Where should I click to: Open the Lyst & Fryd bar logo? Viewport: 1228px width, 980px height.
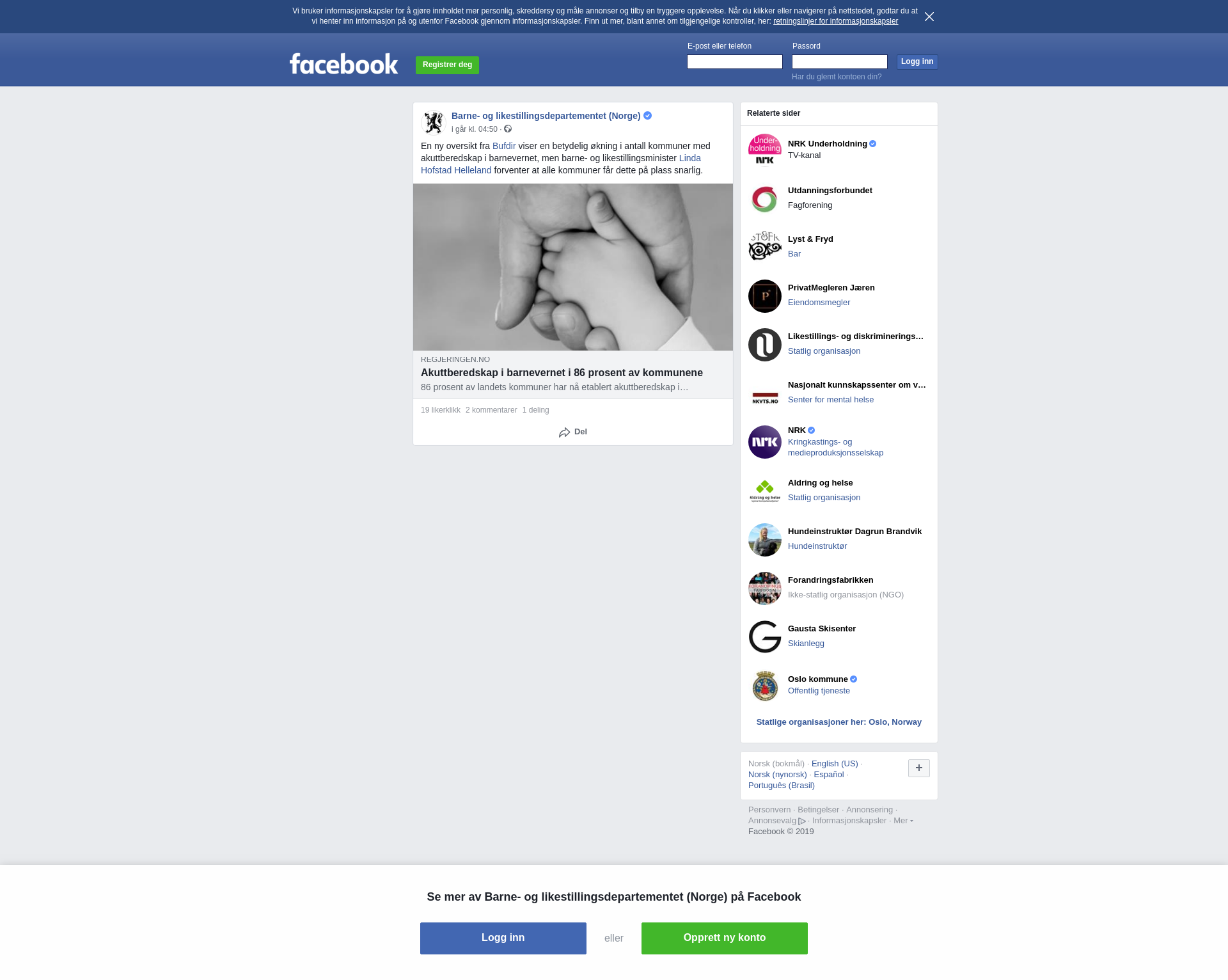[x=764, y=247]
